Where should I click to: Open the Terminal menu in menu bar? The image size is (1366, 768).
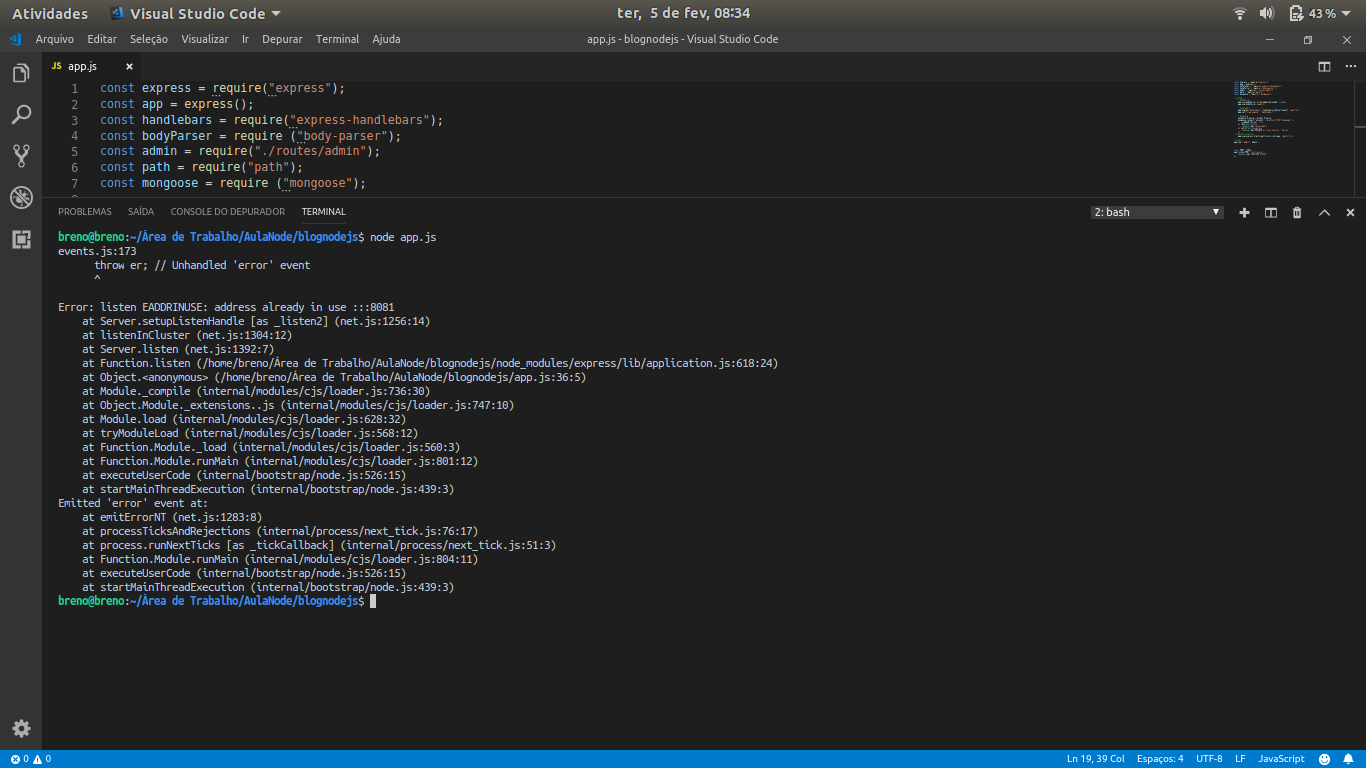point(337,39)
